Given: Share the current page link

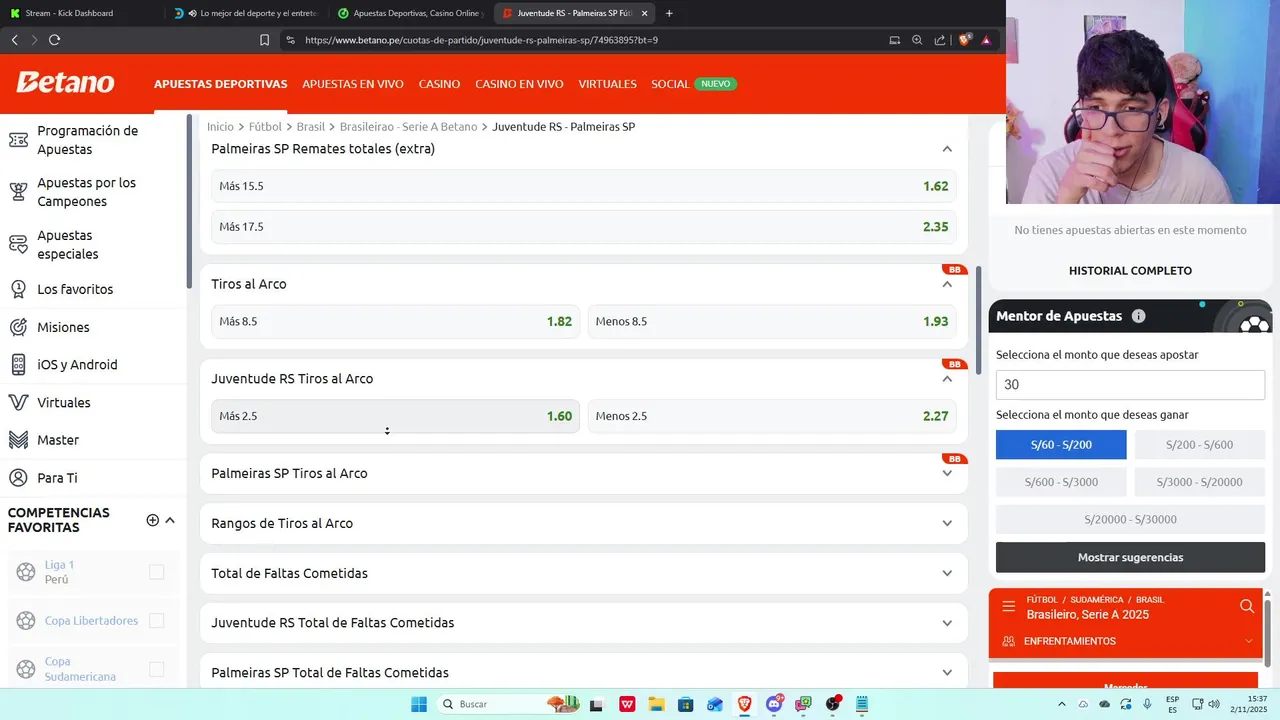Looking at the screenshot, I should (940, 40).
